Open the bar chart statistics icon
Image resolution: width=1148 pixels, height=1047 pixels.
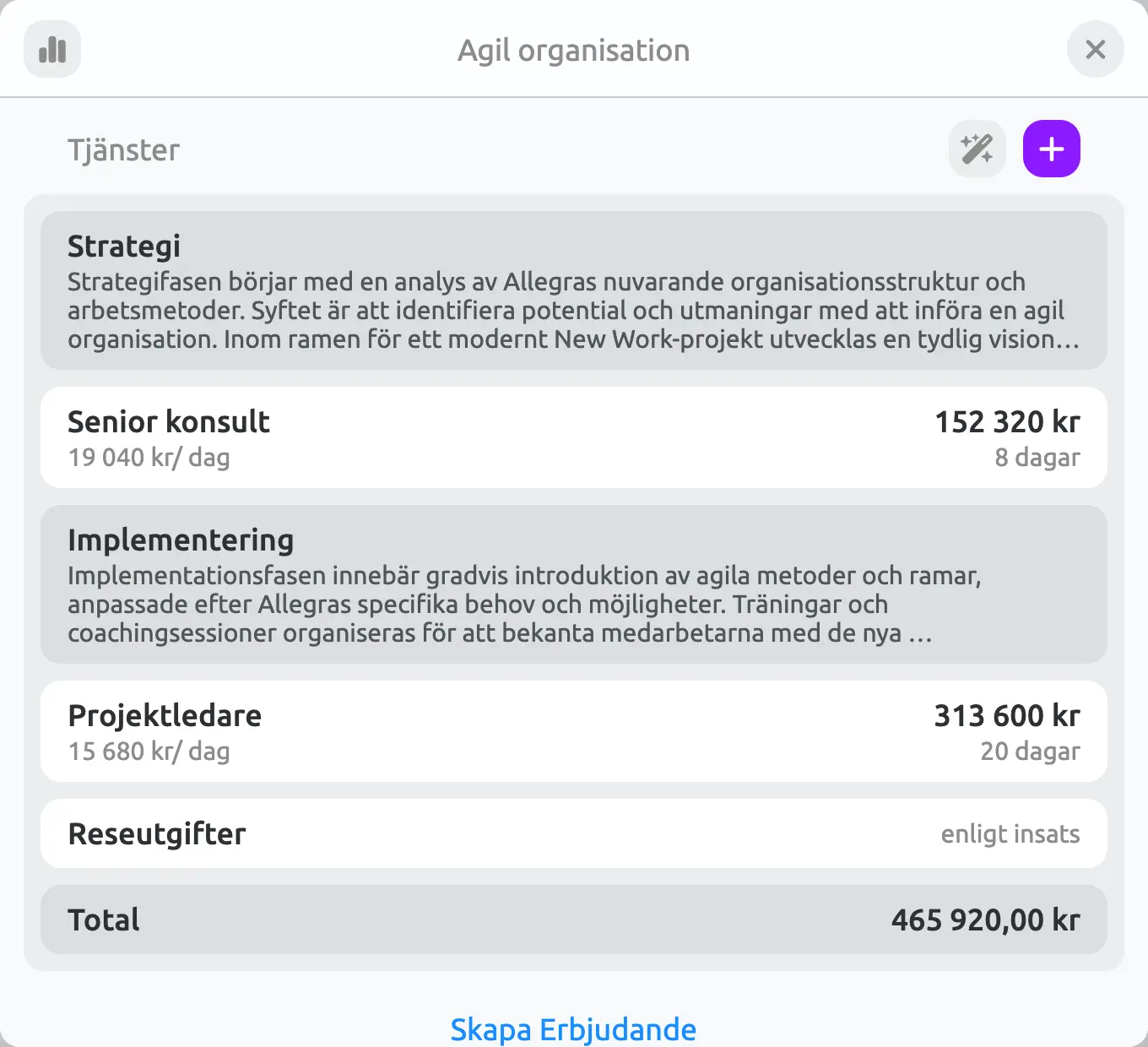pyautogui.click(x=52, y=50)
